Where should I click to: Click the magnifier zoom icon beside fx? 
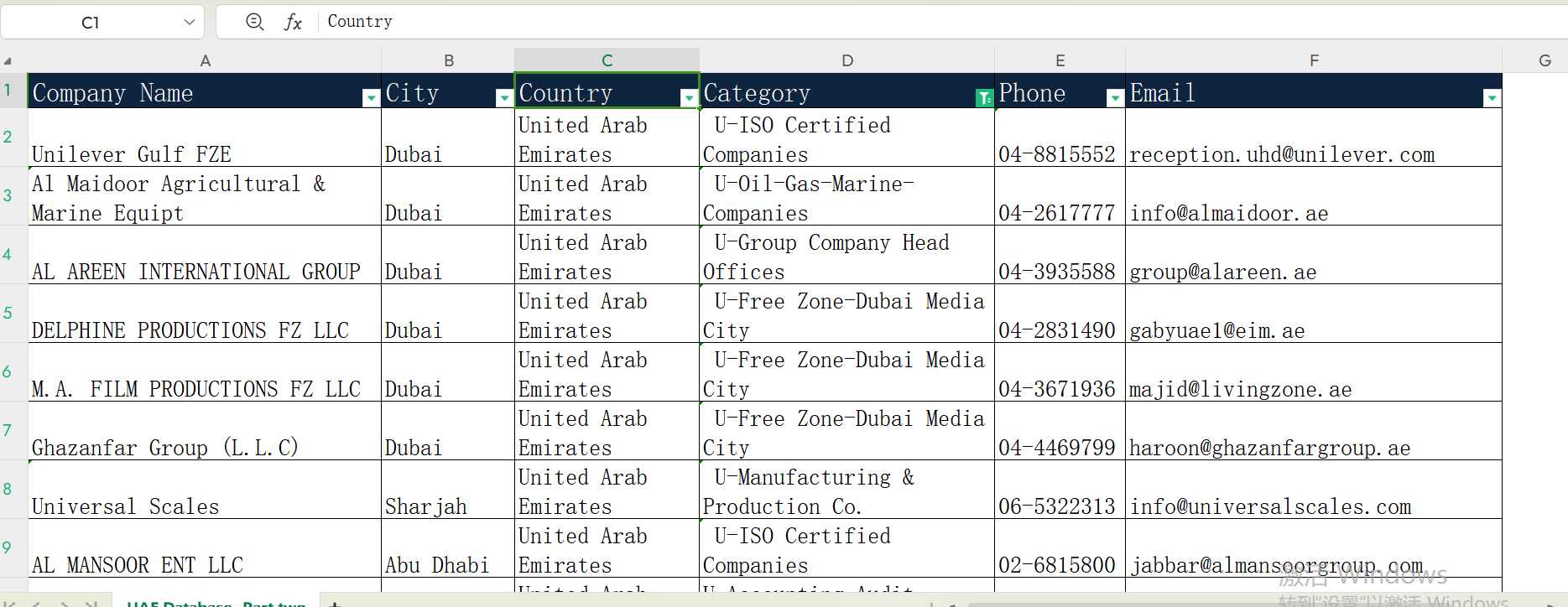click(255, 22)
